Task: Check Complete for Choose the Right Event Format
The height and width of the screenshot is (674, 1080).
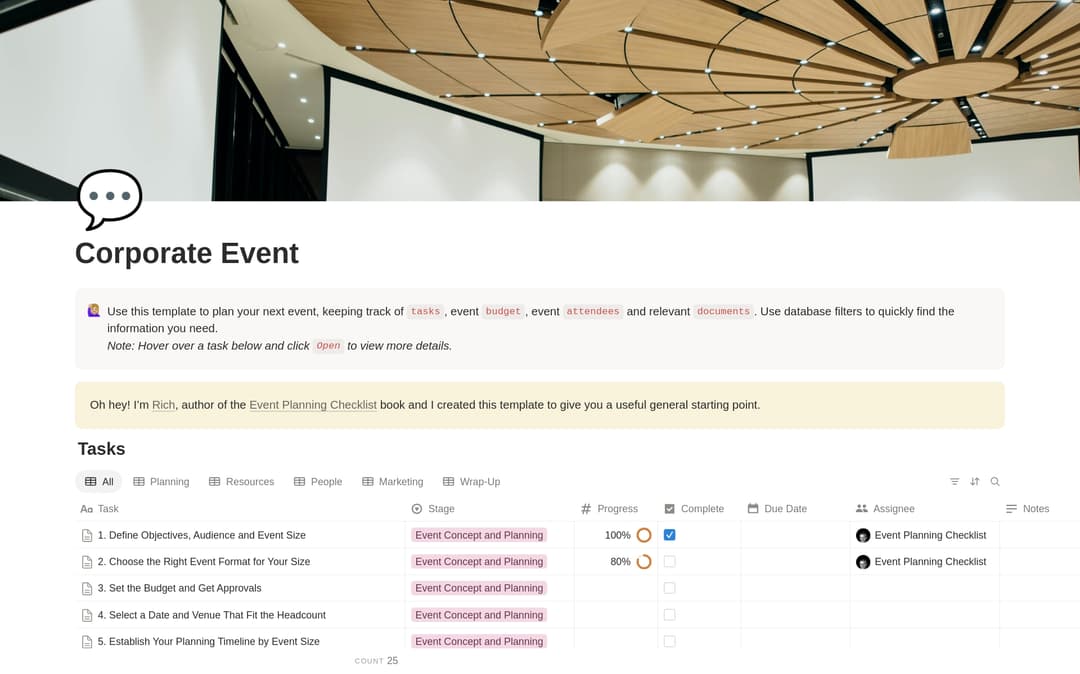Action: 669,562
